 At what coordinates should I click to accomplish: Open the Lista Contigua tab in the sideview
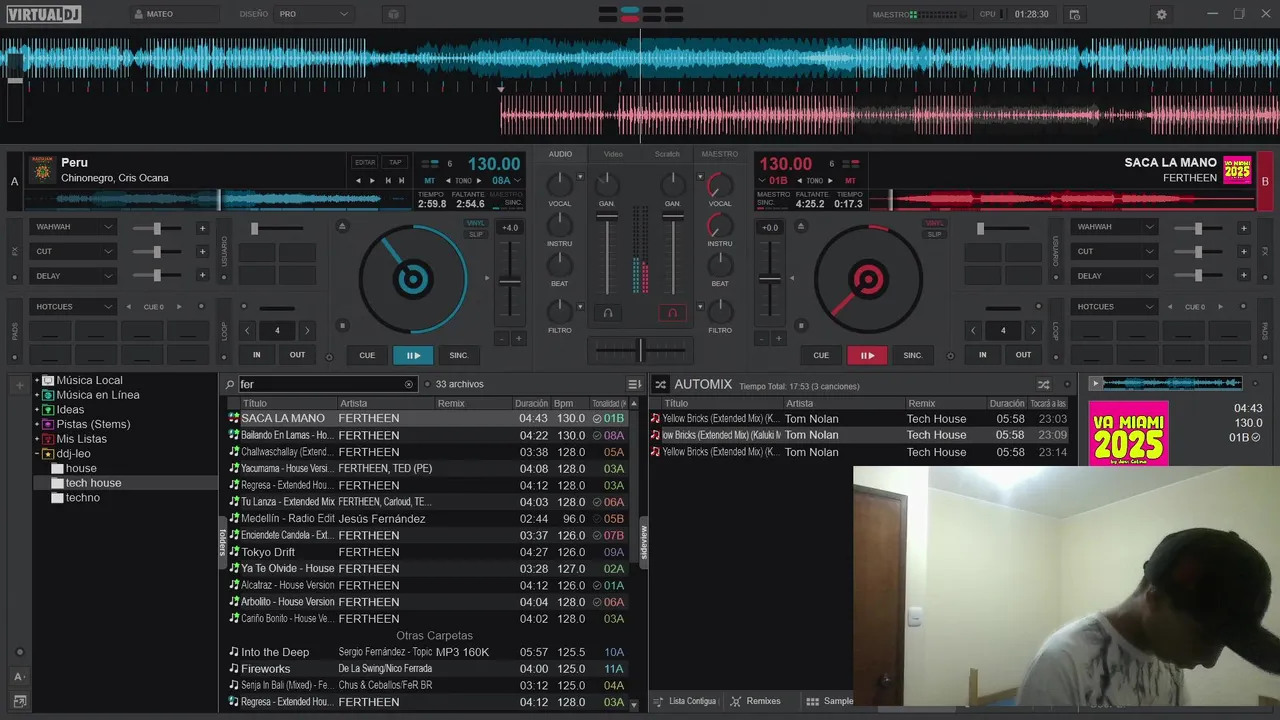click(685, 701)
